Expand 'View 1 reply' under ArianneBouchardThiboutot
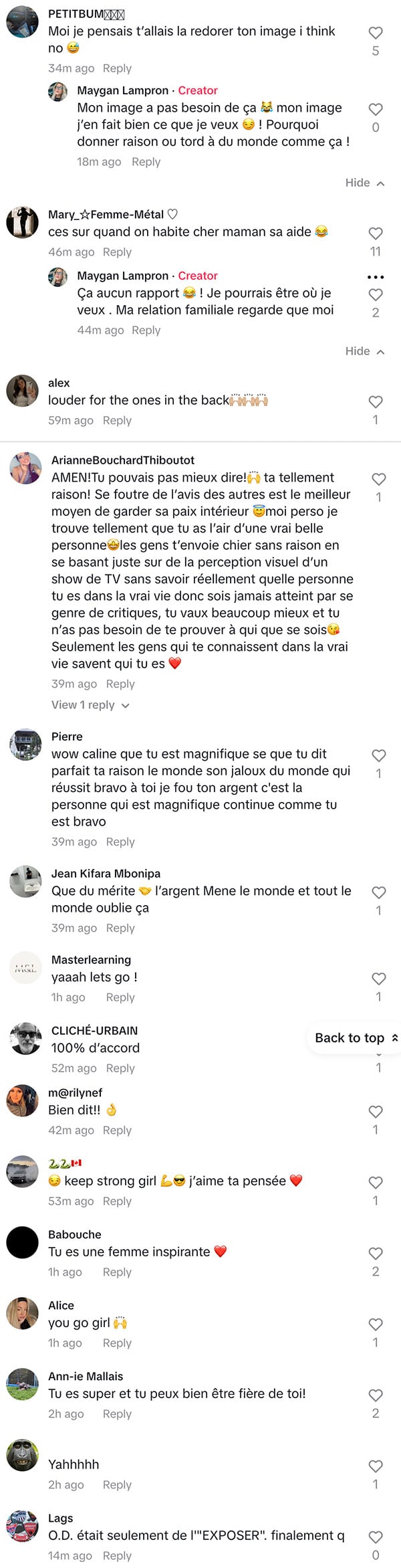This screenshot has width=401, height=1568. click(x=90, y=705)
